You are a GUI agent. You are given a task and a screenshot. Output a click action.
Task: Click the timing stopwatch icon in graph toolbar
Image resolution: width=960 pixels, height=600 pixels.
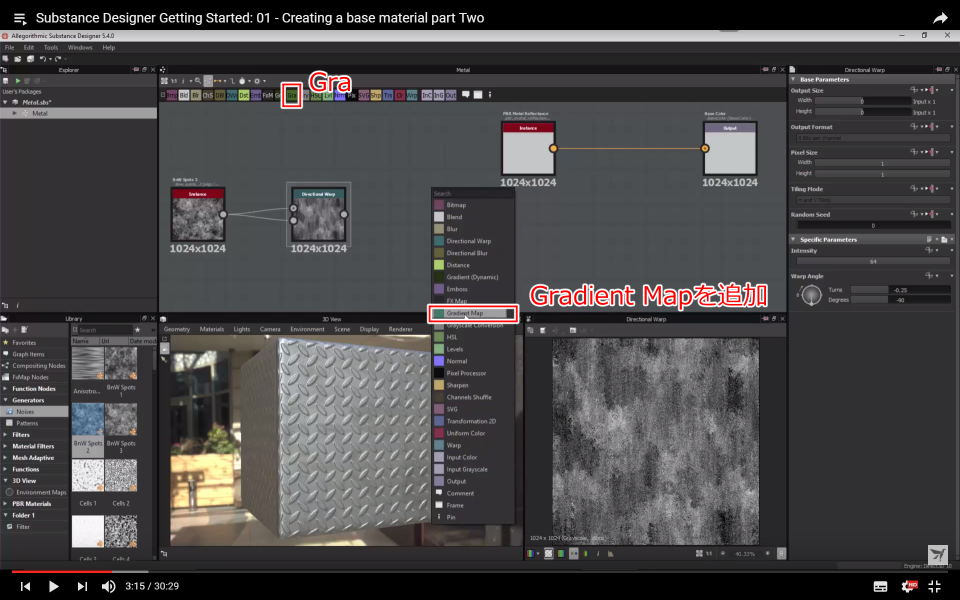[242, 81]
